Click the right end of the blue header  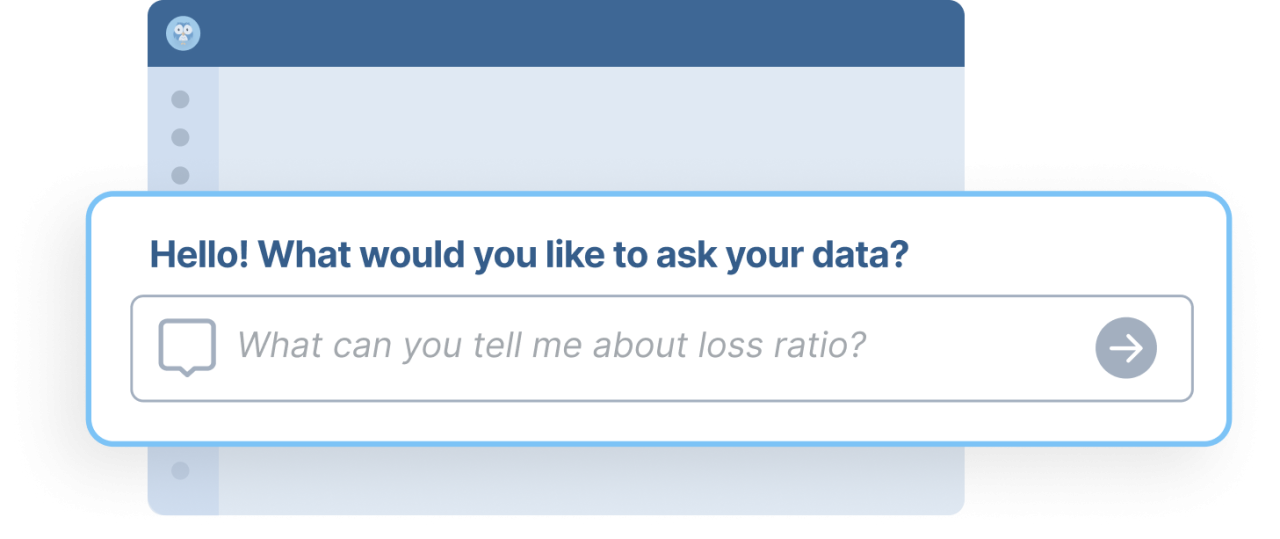[x=930, y=33]
